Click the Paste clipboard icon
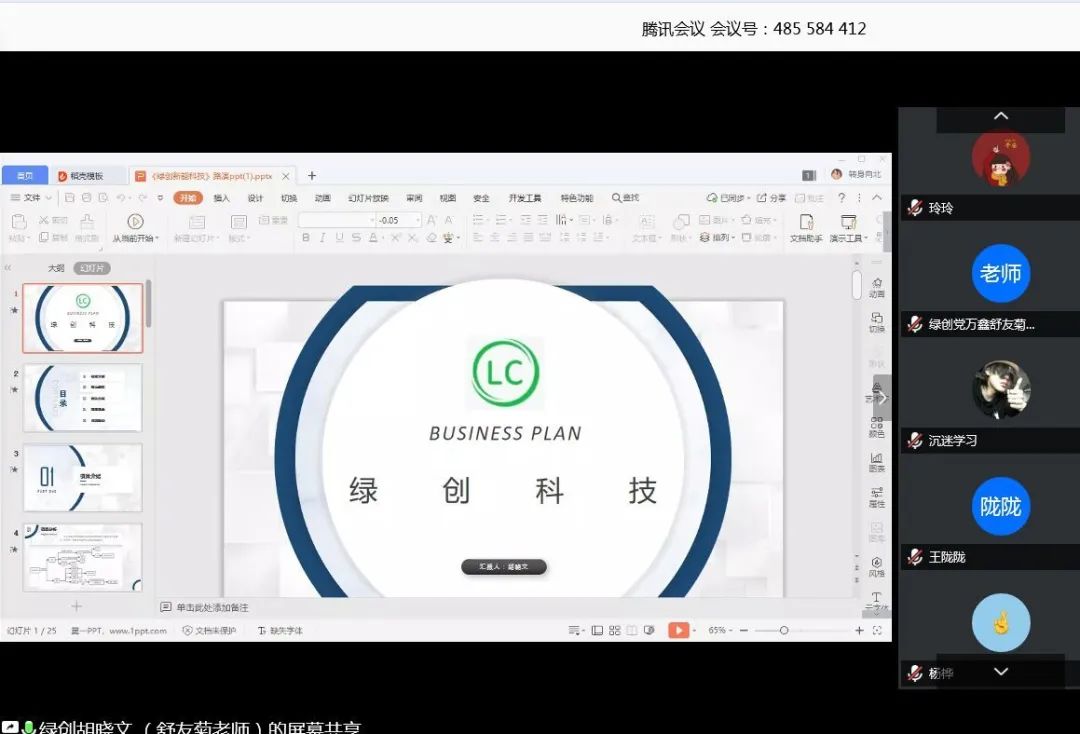The image size is (1080, 734). point(19,222)
